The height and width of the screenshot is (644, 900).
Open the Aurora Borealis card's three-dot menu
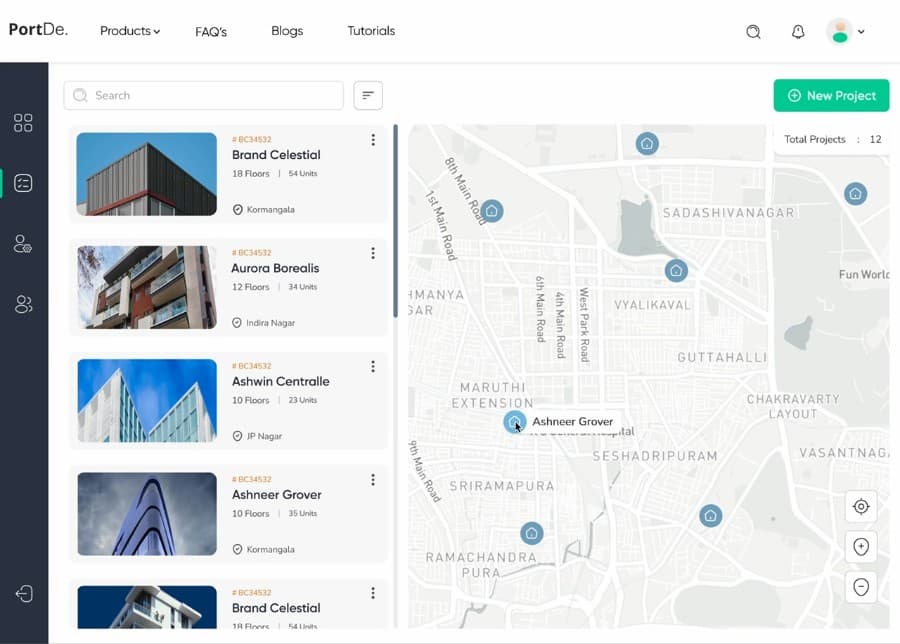click(x=373, y=253)
